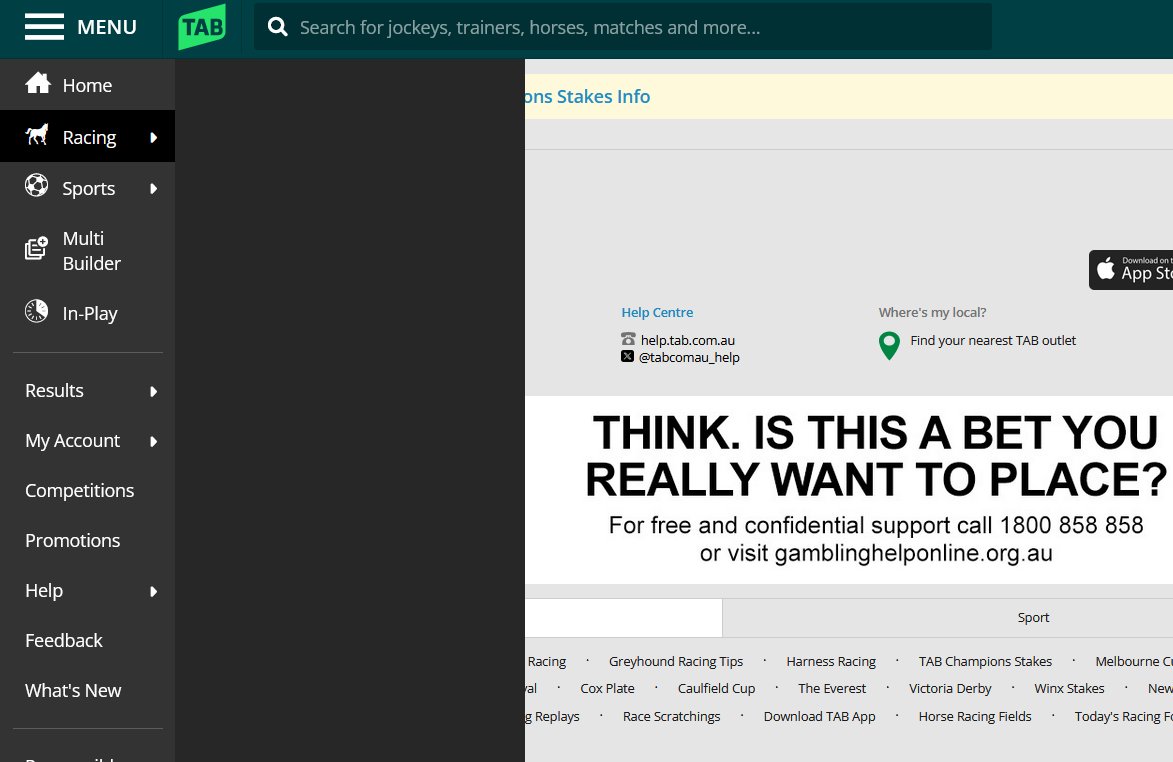The image size is (1173, 762).
Task: Open the TAB logo homepage
Action: [202, 28]
